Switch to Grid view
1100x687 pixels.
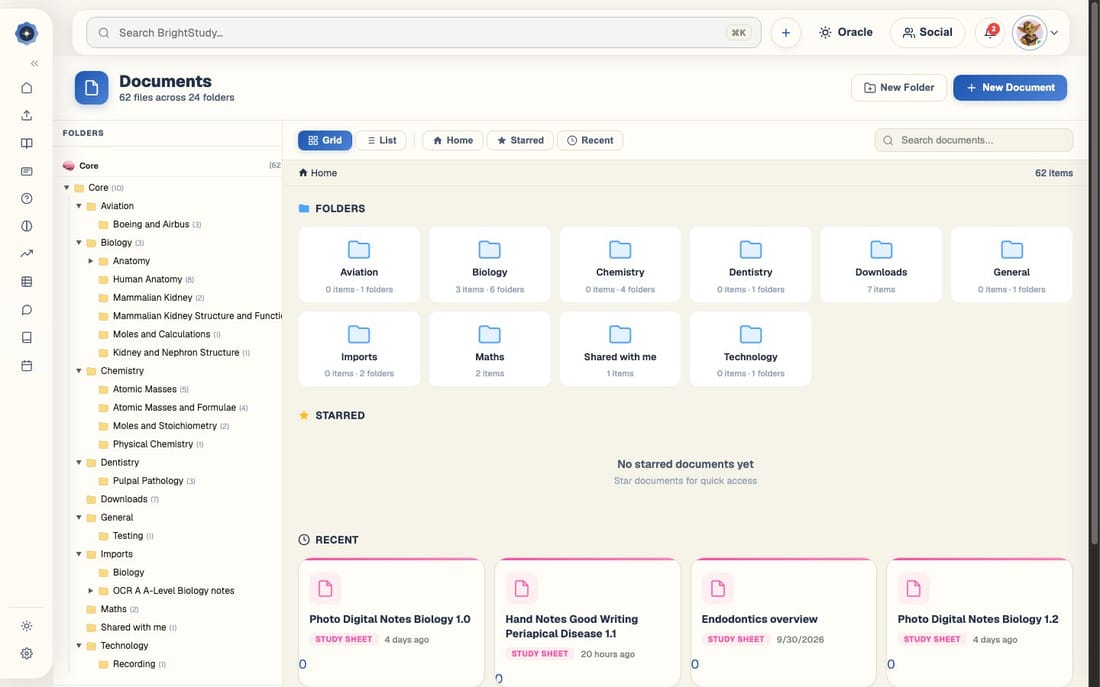point(325,140)
